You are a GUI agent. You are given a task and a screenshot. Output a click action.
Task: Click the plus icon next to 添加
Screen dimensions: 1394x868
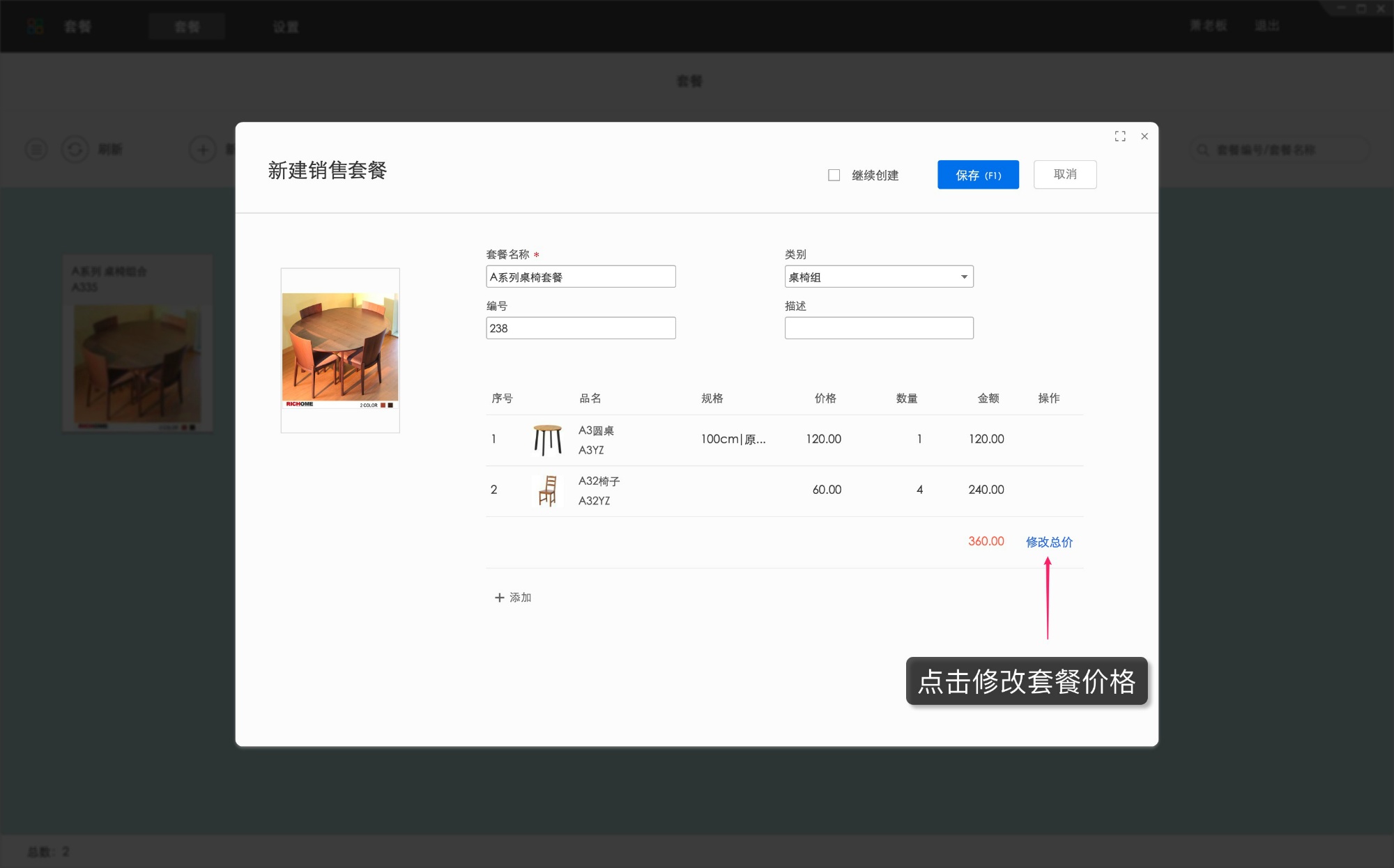499,597
